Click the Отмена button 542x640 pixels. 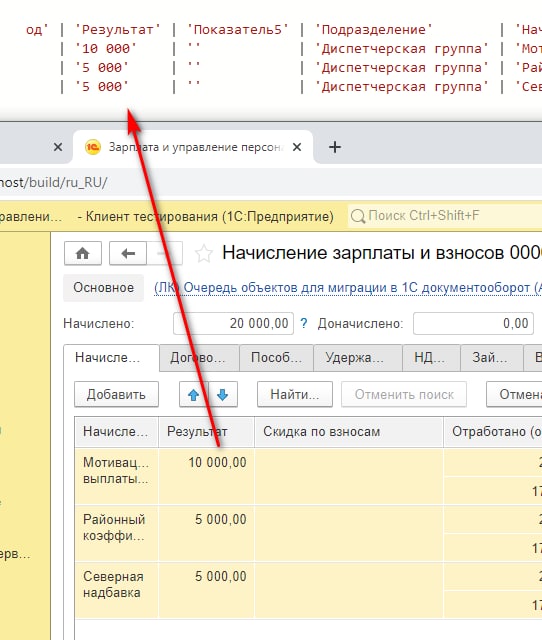pyautogui.click(x=514, y=394)
